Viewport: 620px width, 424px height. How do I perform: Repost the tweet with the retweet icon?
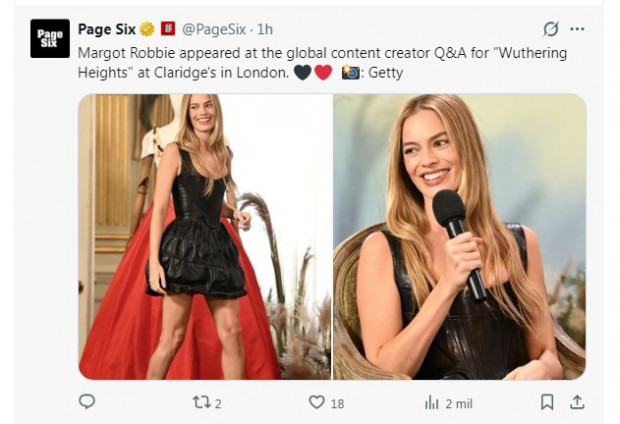click(201, 402)
